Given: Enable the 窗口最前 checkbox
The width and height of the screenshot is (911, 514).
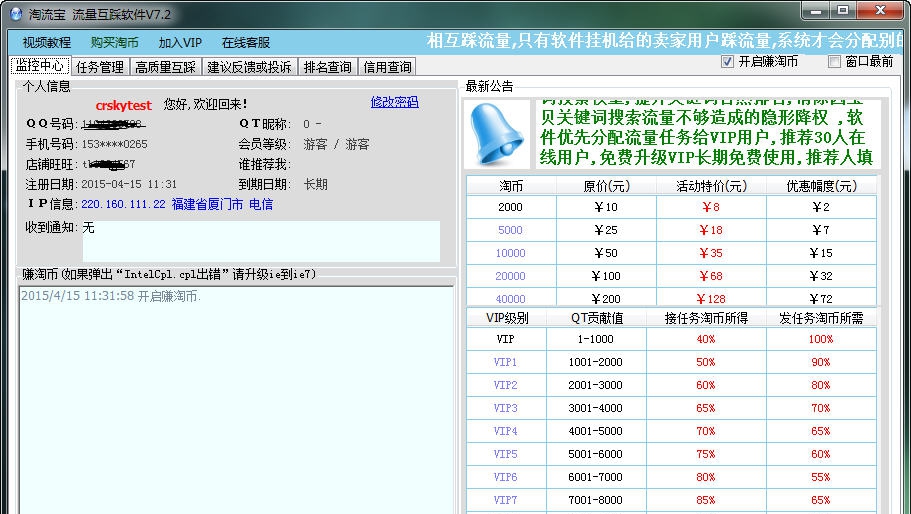Looking at the screenshot, I should coord(834,62).
